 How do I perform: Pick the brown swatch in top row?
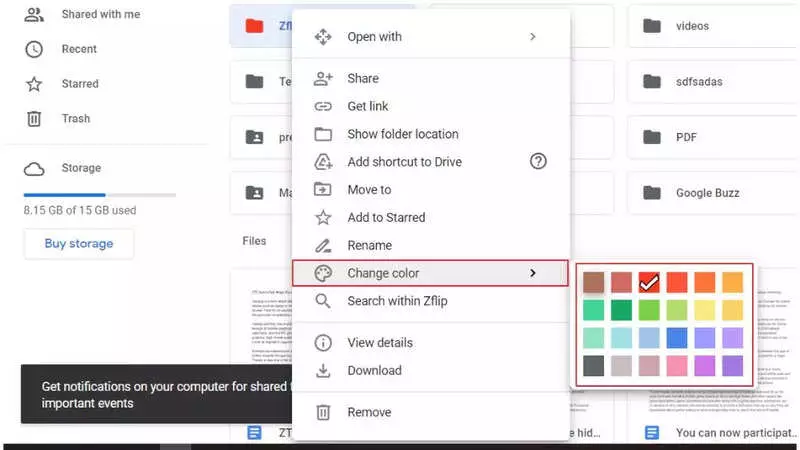tap(593, 282)
